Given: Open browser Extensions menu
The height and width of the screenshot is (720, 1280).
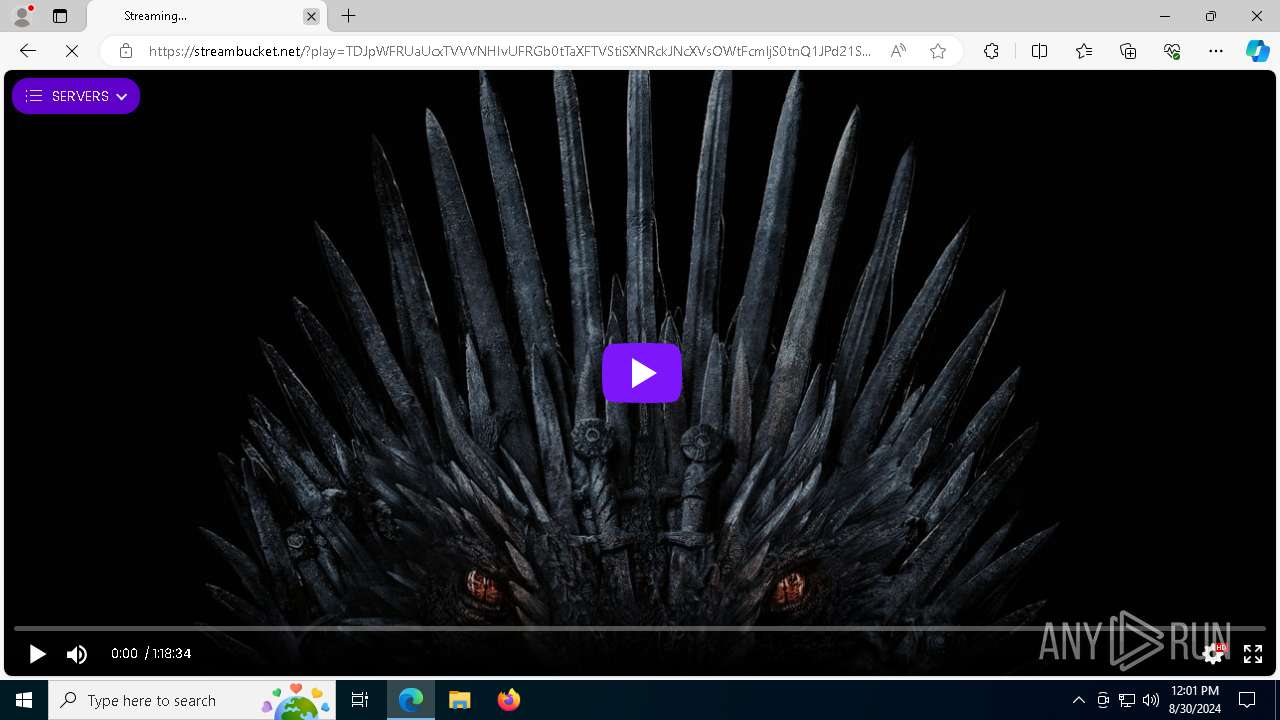Looking at the screenshot, I should pos(991,51).
